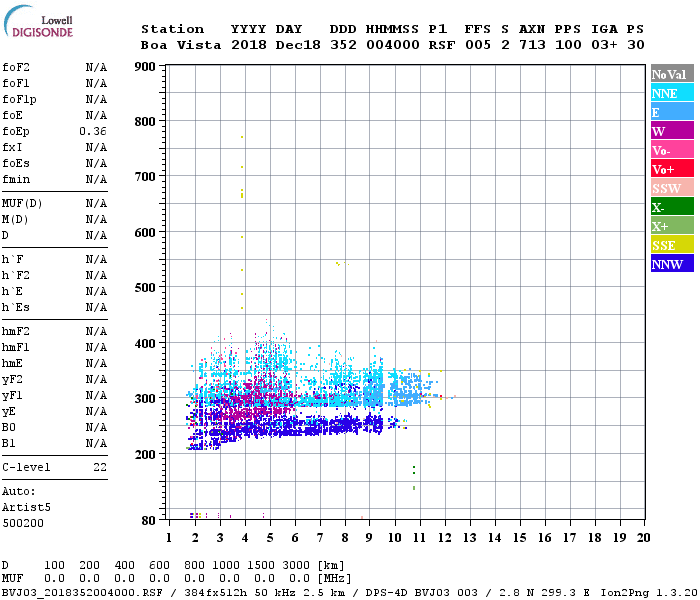Click the foEp value '0.36'
This screenshot has width=700, height=600.
pyautogui.click(x=93, y=131)
